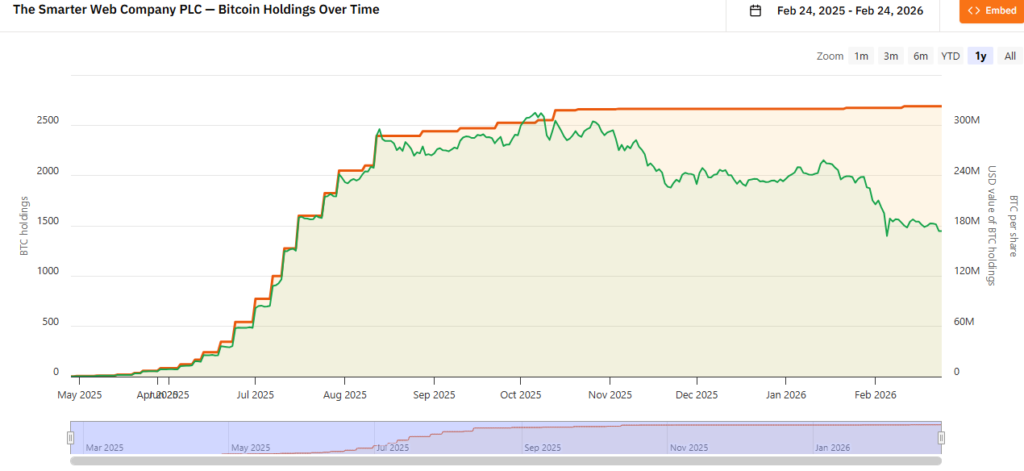This screenshot has height=471, width=1024.
Task: Click the calendar icon beside the date range
Action: (756, 11)
